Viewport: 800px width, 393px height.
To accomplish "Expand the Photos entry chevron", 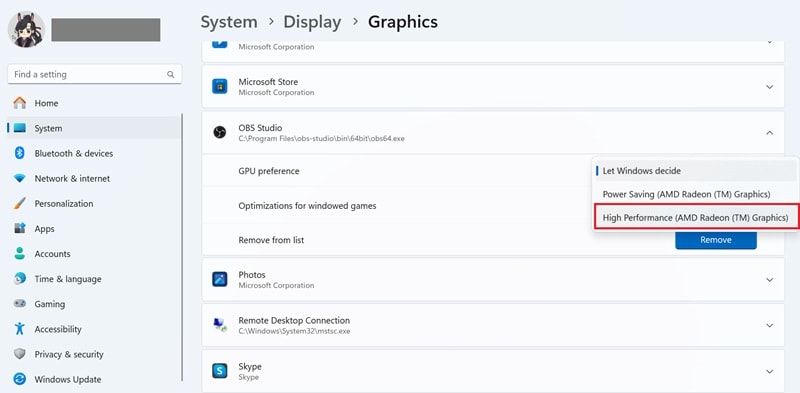I will coord(769,280).
